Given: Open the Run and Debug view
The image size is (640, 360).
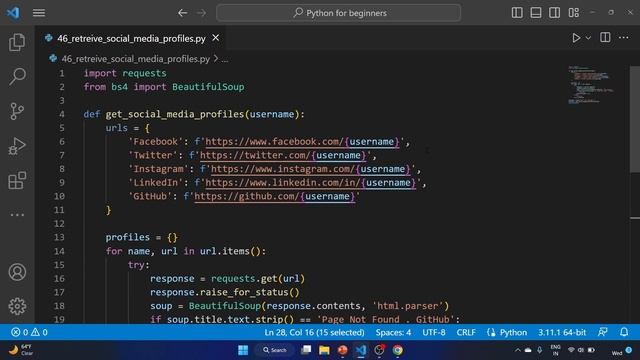Looking at the screenshot, I should coord(17,146).
